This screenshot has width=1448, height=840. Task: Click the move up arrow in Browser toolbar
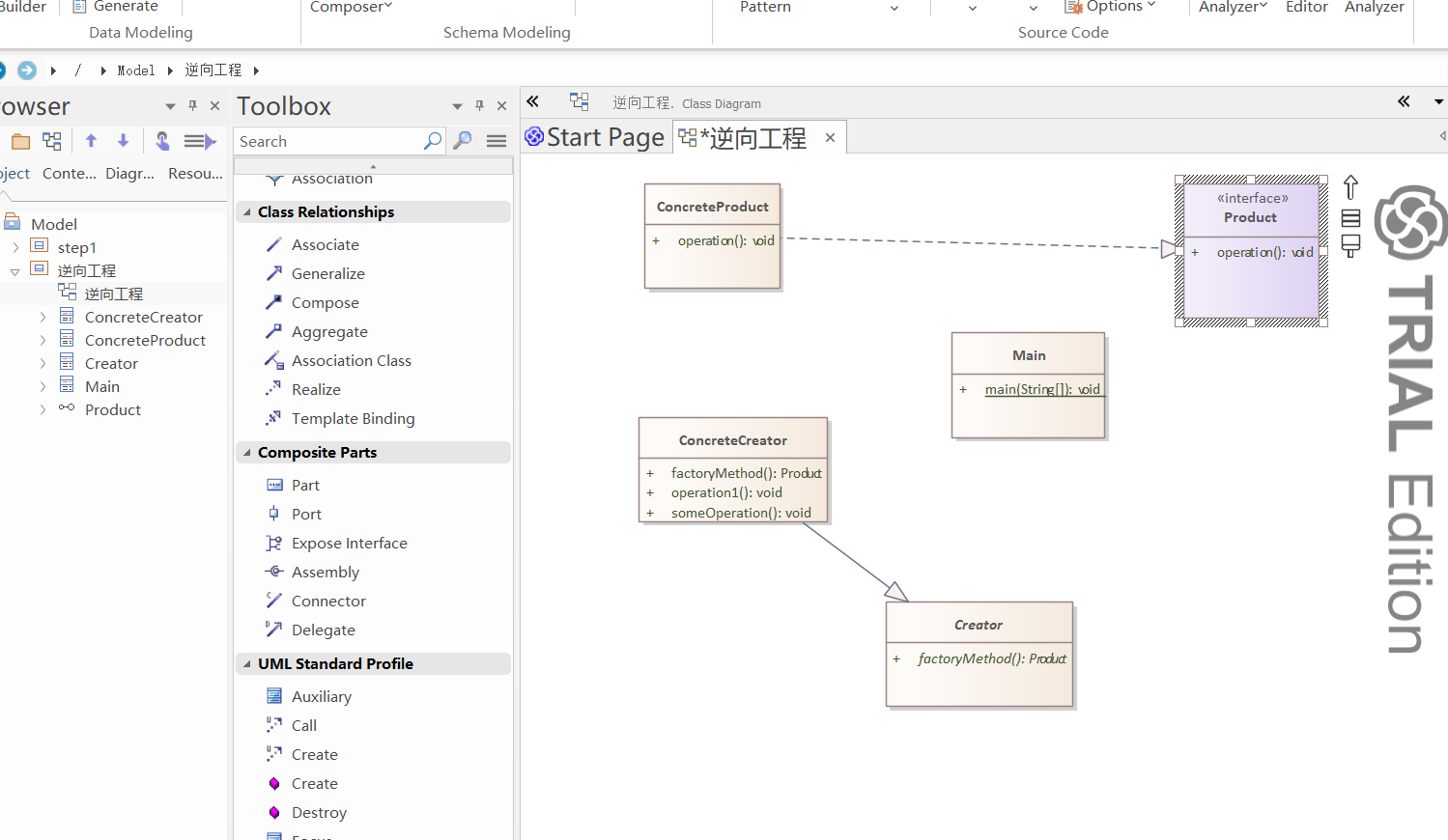point(91,141)
